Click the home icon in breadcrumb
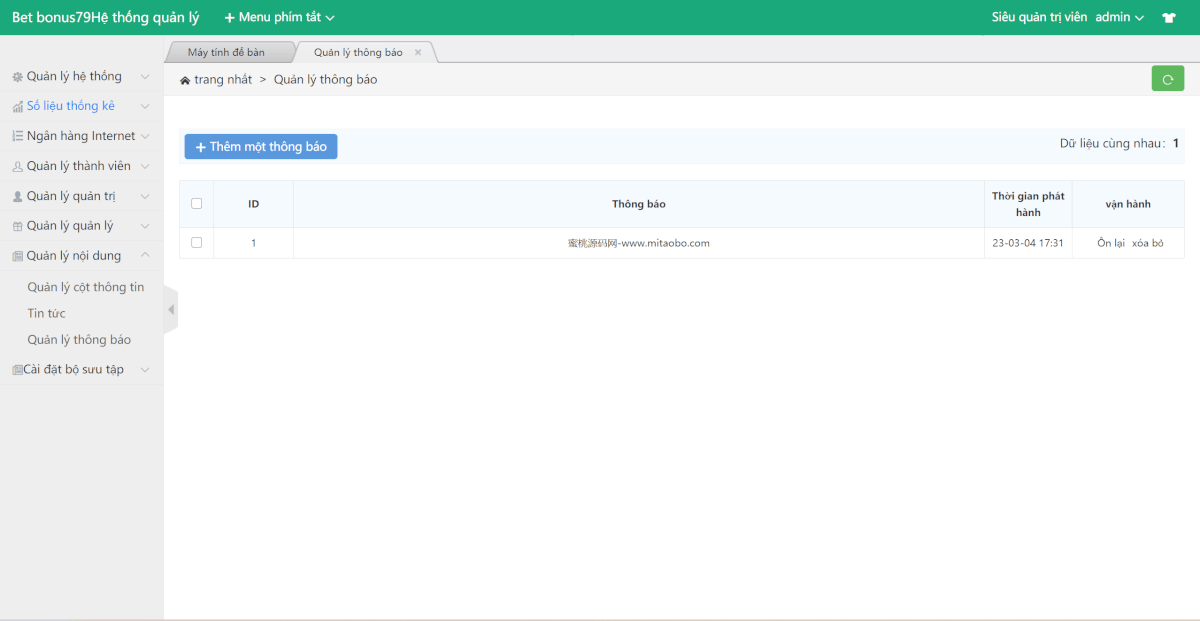The width and height of the screenshot is (1200, 621). coord(185,80)
